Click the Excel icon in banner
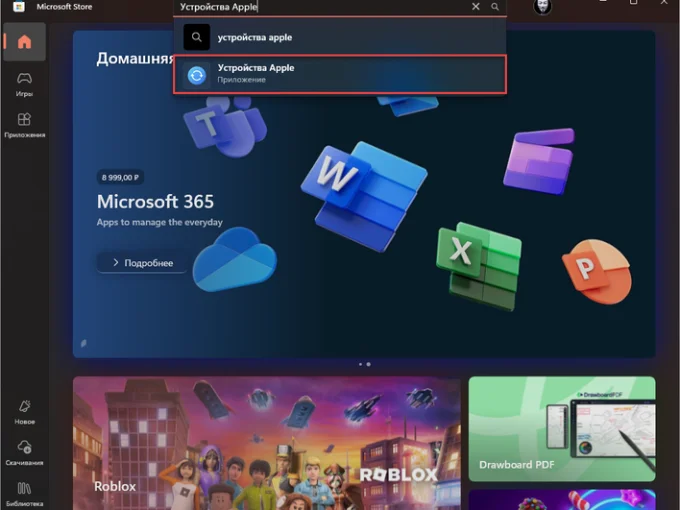 coord(479,266)
